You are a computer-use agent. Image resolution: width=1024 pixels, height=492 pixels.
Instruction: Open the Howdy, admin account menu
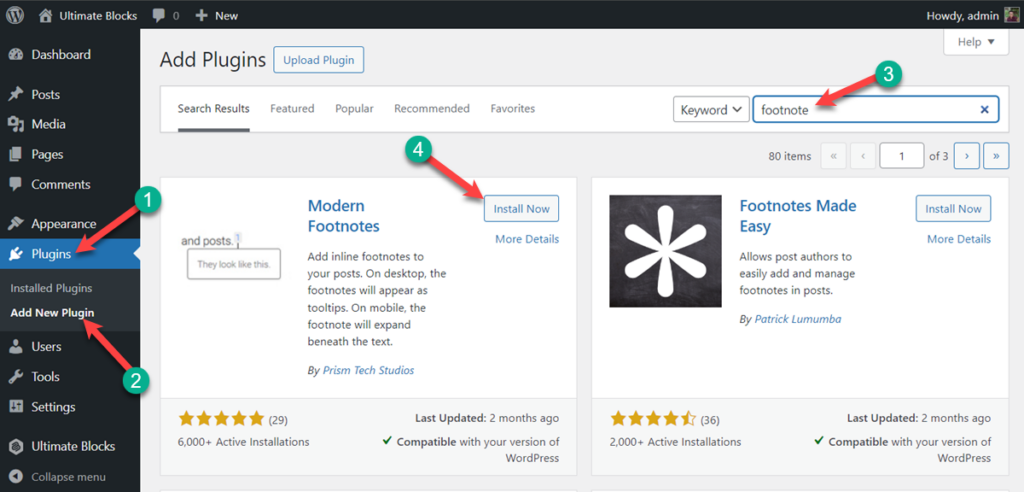pos(971,15)
